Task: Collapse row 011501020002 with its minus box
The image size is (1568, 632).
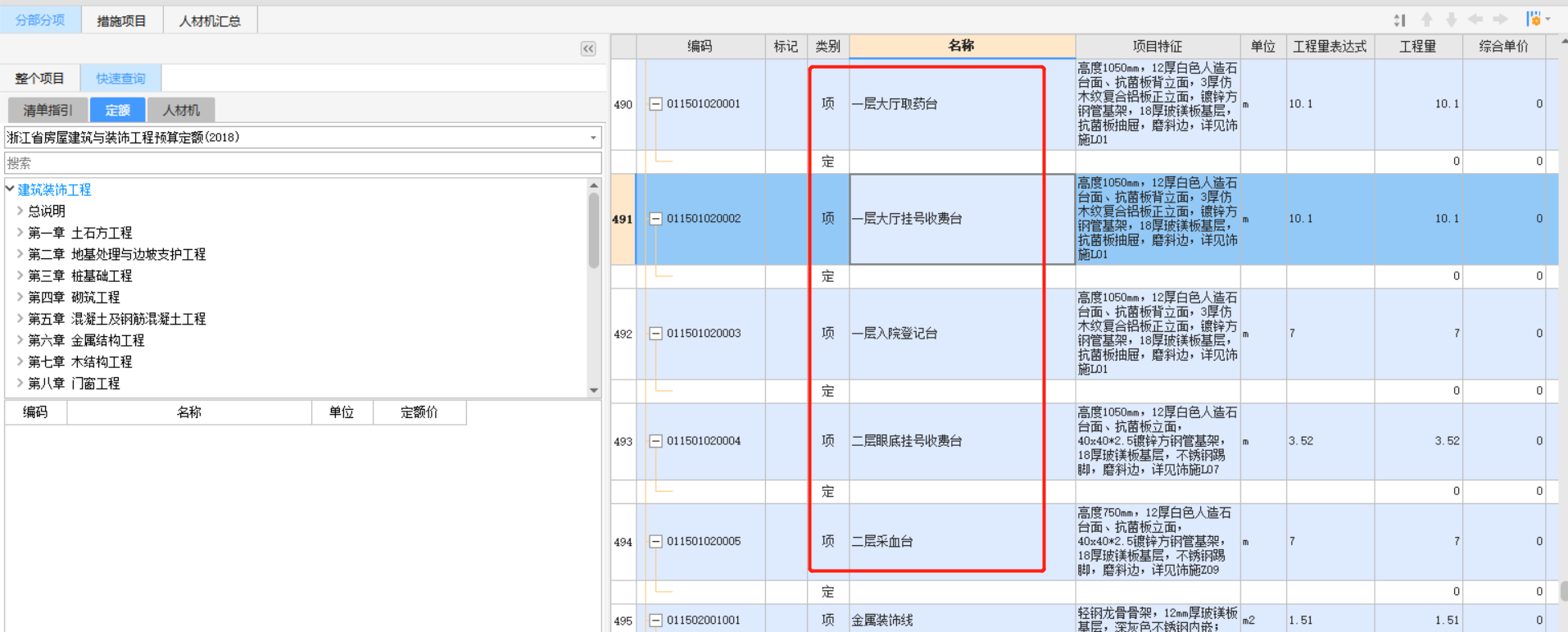Action: coord(655,219)
